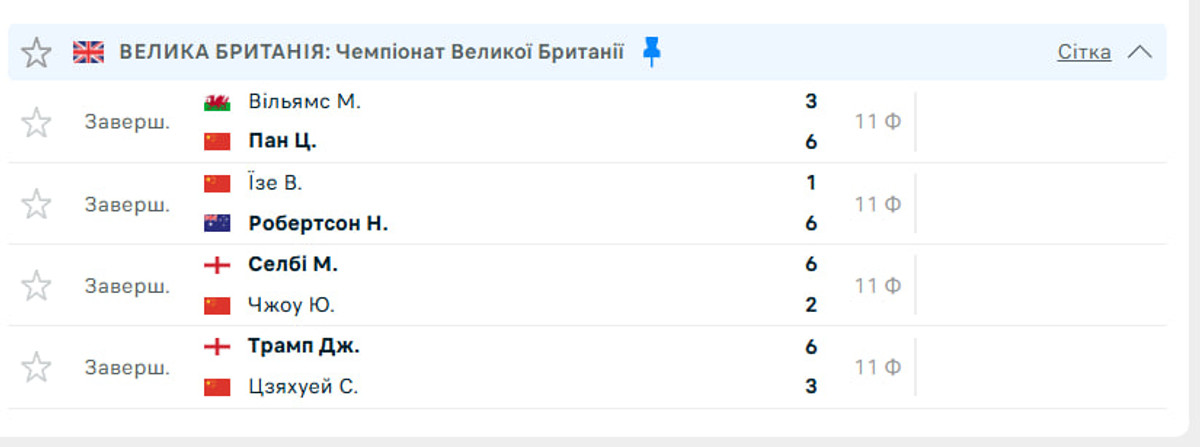Toggle favorite star for Williams vs Pang match
The width and height of the screenshot is (1200, 447).
(x=36, y=122)
